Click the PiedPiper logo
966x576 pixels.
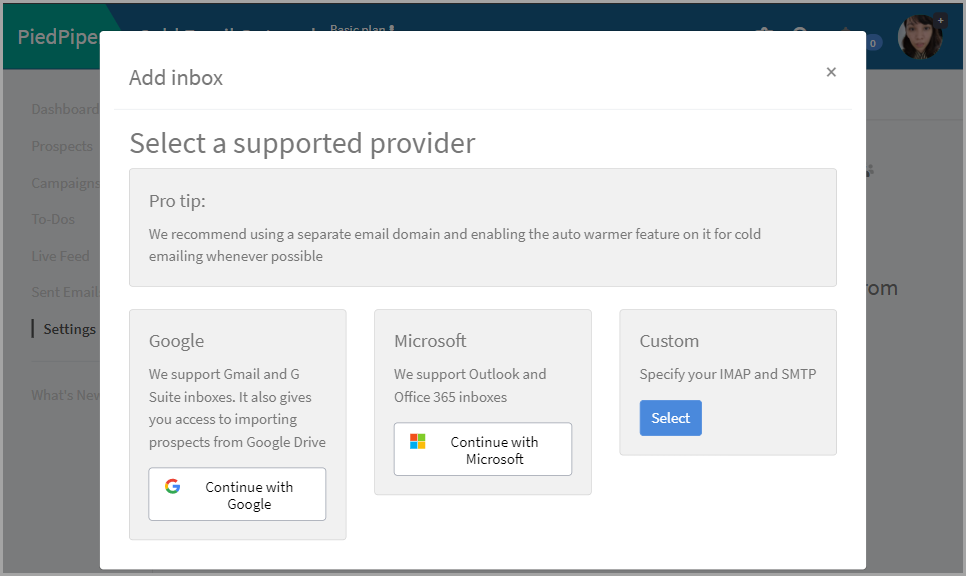pyautogui.click(x=57, y=37)
